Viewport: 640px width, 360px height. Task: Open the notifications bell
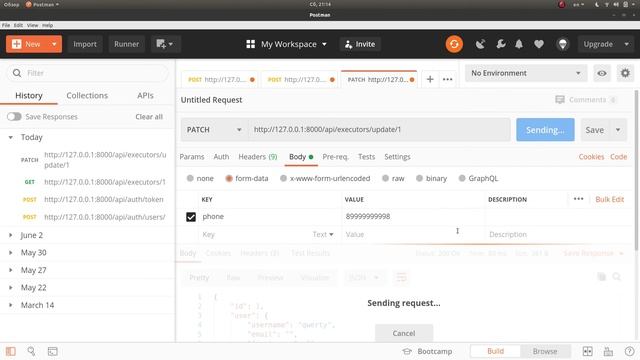[x=519, y=44]
